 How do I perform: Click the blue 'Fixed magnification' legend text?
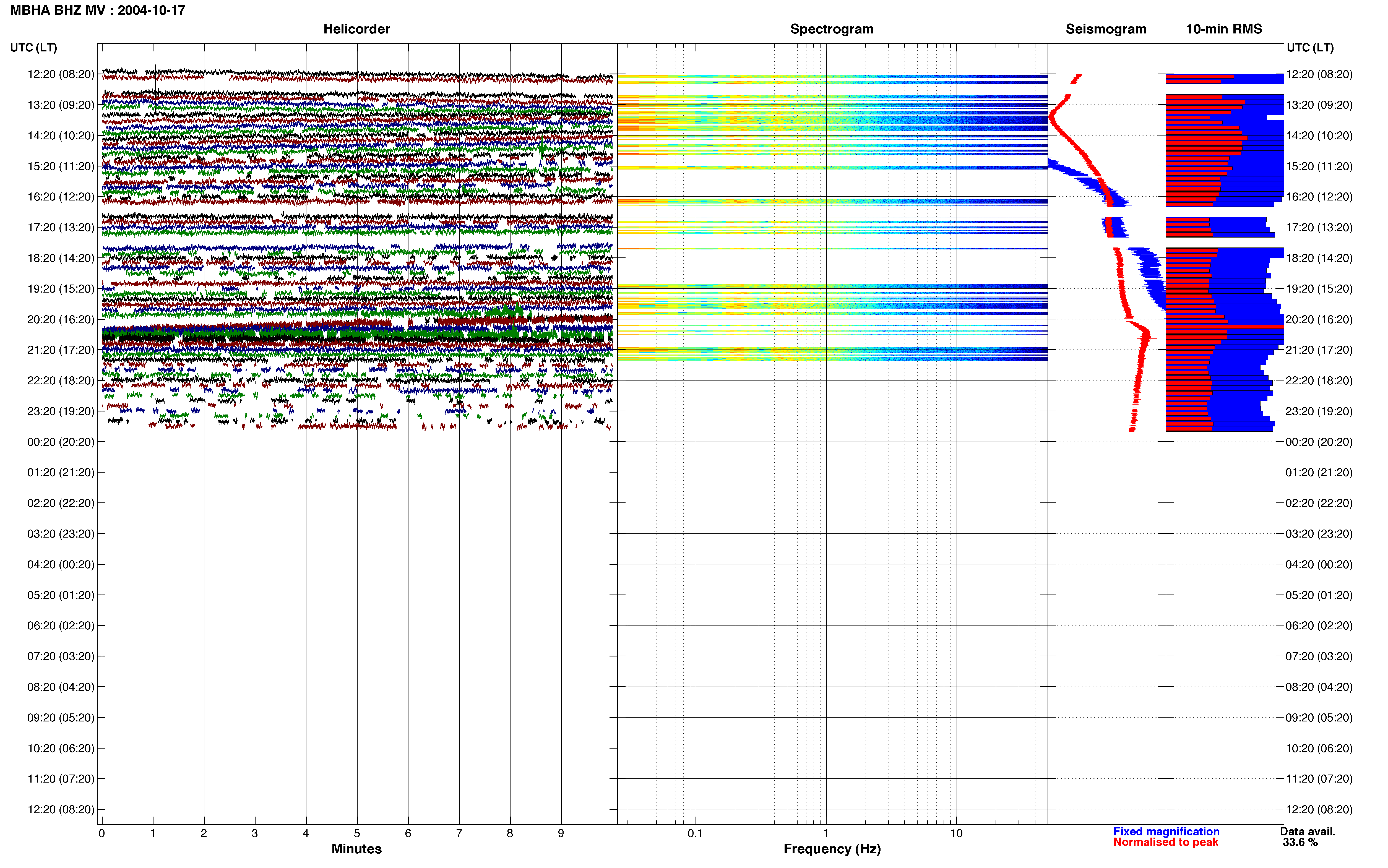click(x=1166, y=832)
